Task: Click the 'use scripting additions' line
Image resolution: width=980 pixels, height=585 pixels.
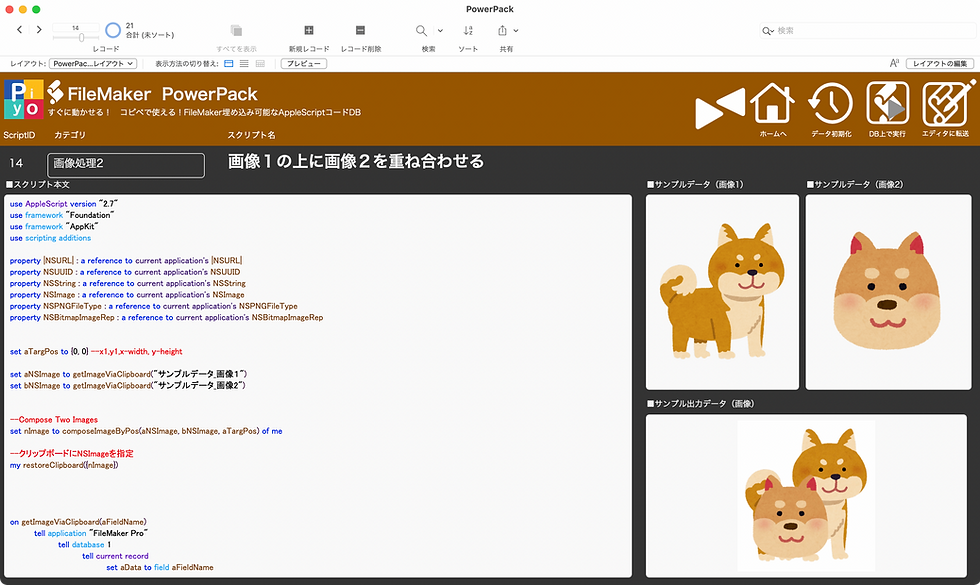Action: 51,238
